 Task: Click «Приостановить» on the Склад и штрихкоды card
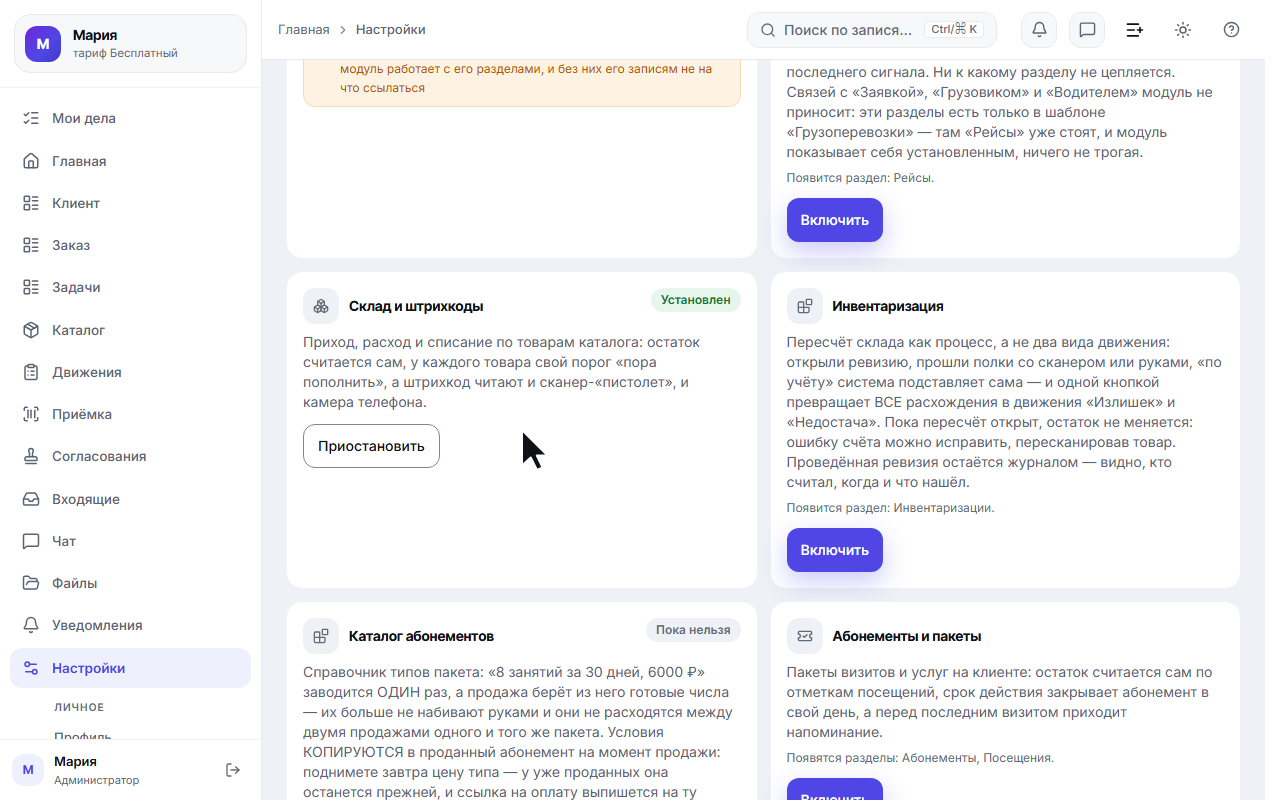pyautogui.click(x=371, y=446)
